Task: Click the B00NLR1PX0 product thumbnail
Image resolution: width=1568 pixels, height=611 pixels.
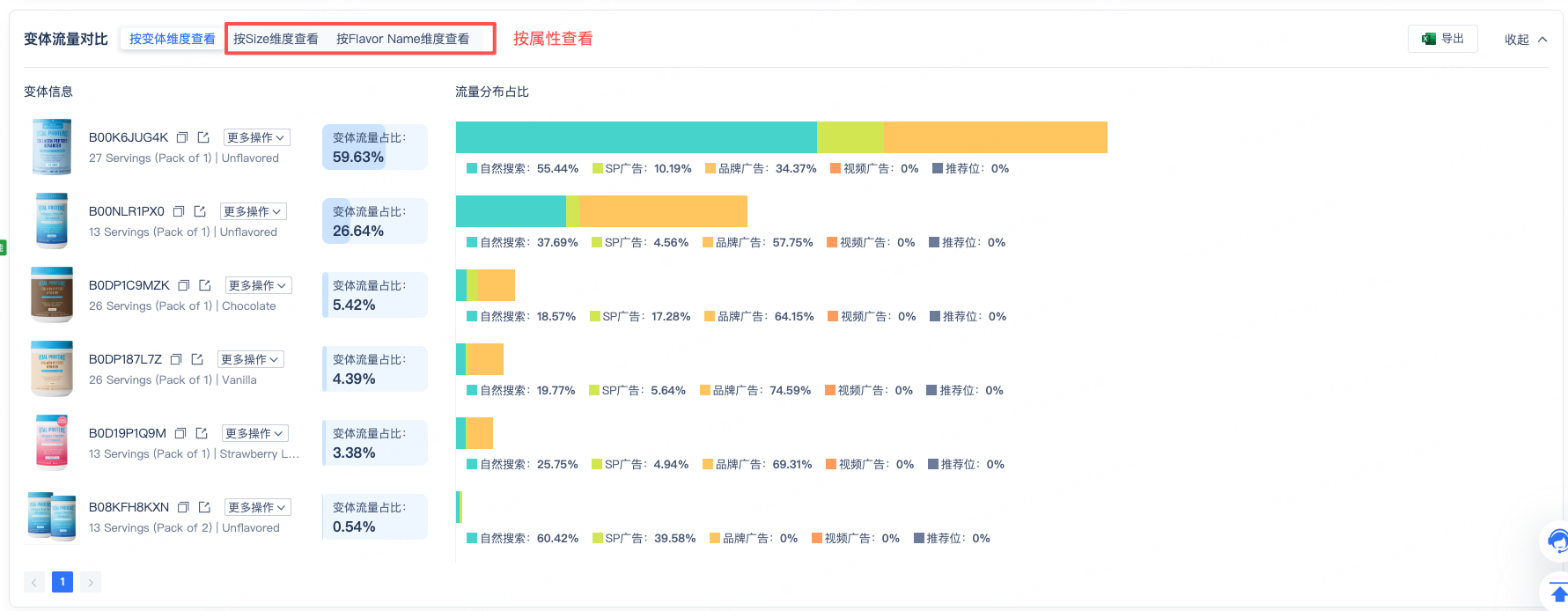Action: pyautogui.click(x=52, y=220)
